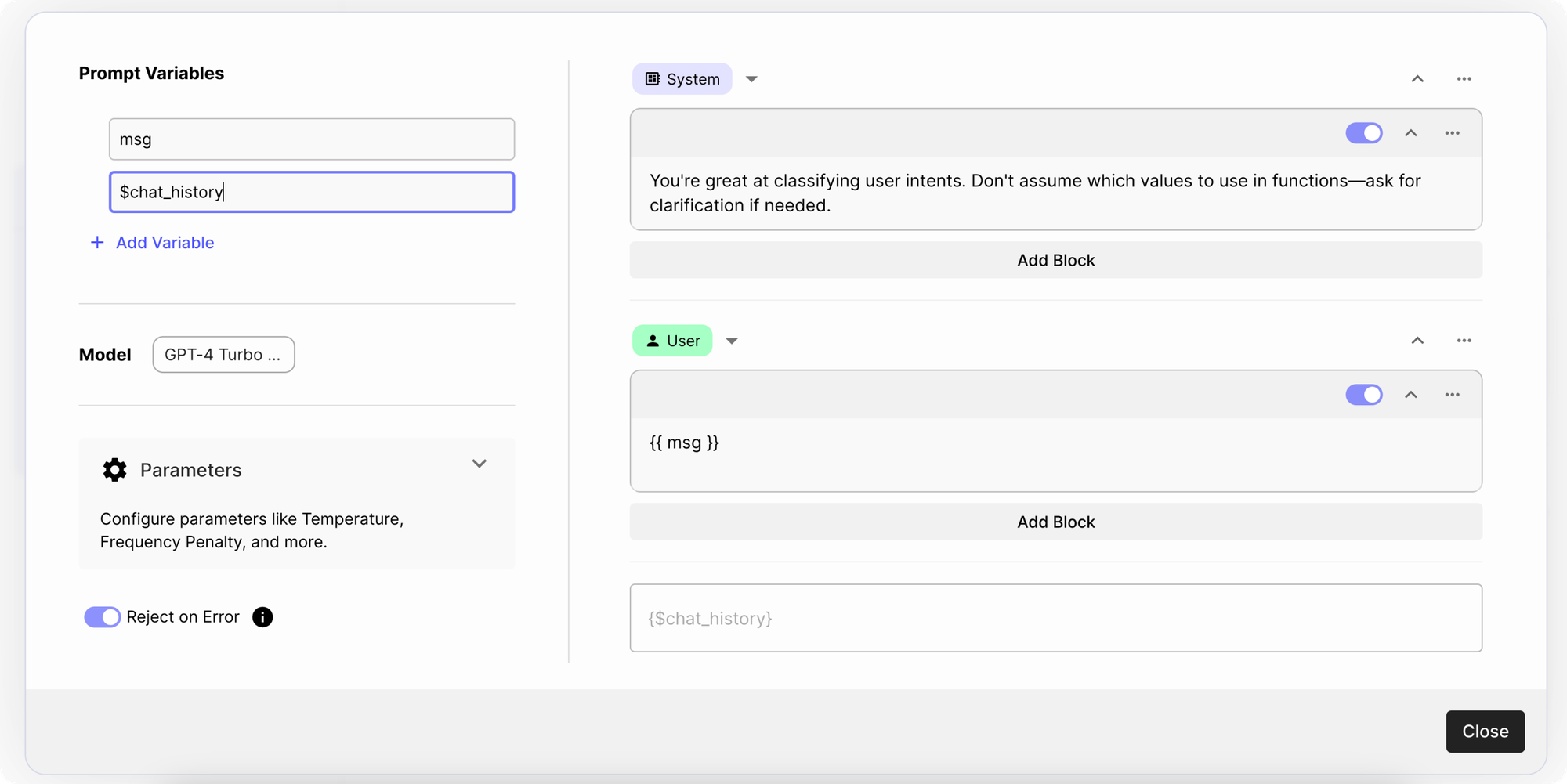Click the Parameters heading

190,470
